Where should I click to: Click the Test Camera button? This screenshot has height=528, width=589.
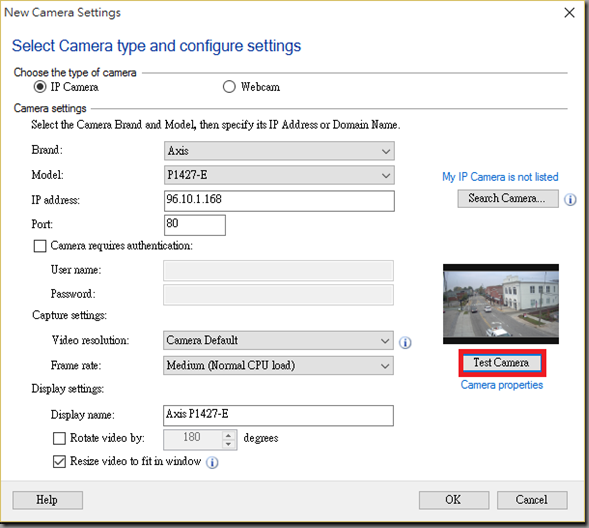[x=502, y=363]
